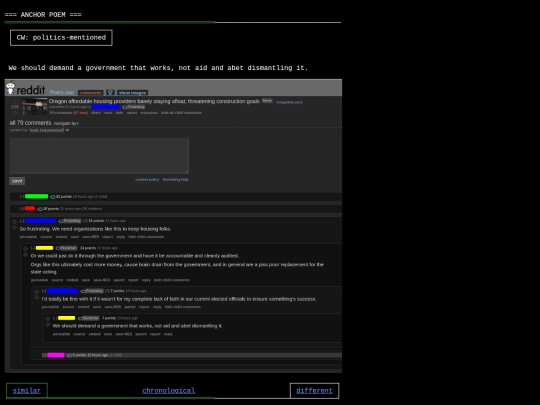Click permalink under the 'We should demand' reddit comment

coord(61,334)
